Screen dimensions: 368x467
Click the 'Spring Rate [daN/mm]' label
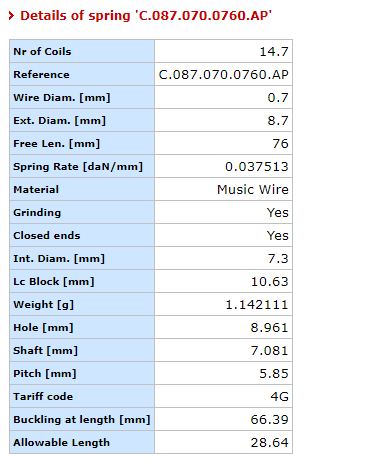(78, 167)
